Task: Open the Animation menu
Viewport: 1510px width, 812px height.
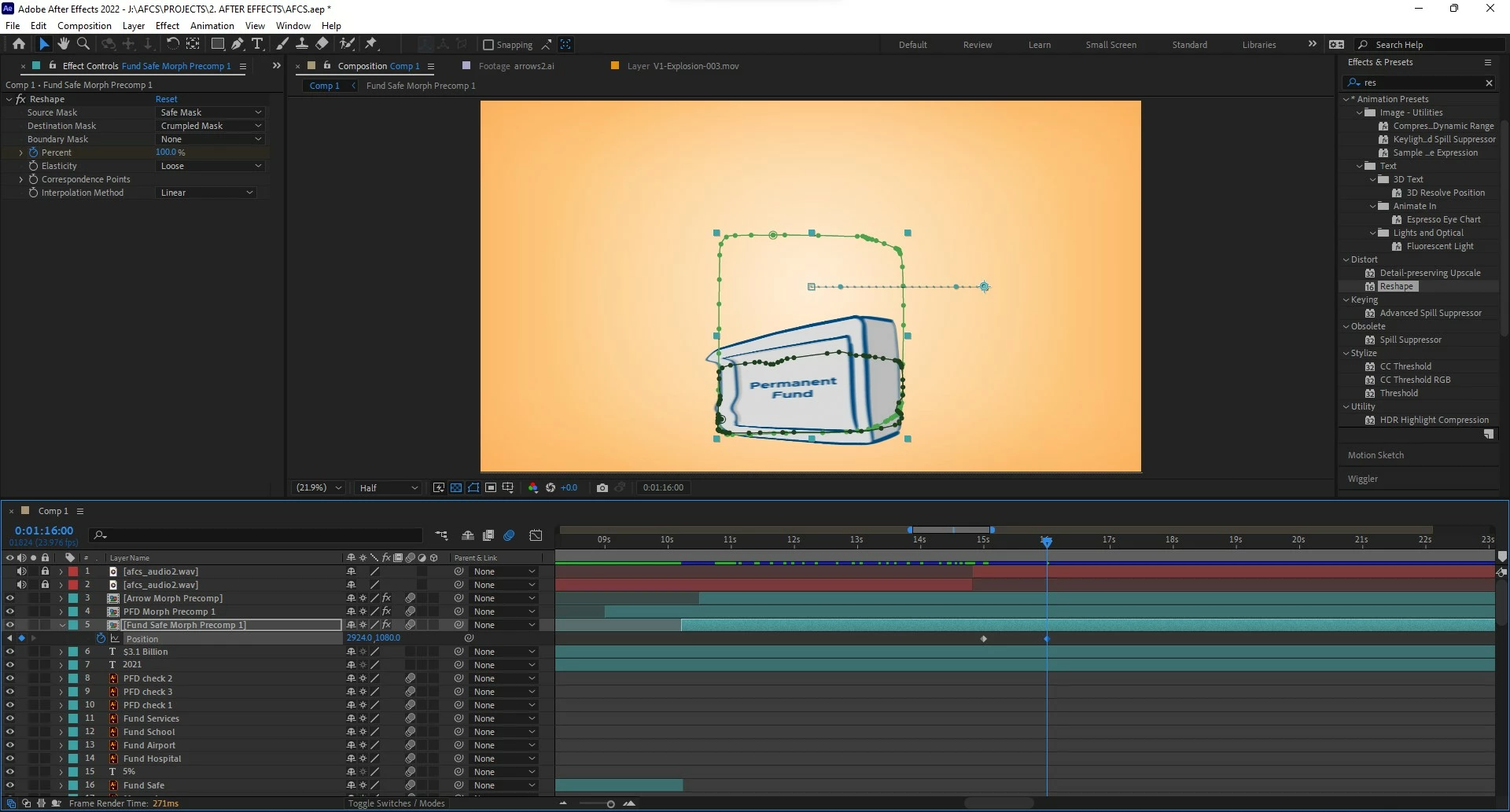Action: point(212,26)
